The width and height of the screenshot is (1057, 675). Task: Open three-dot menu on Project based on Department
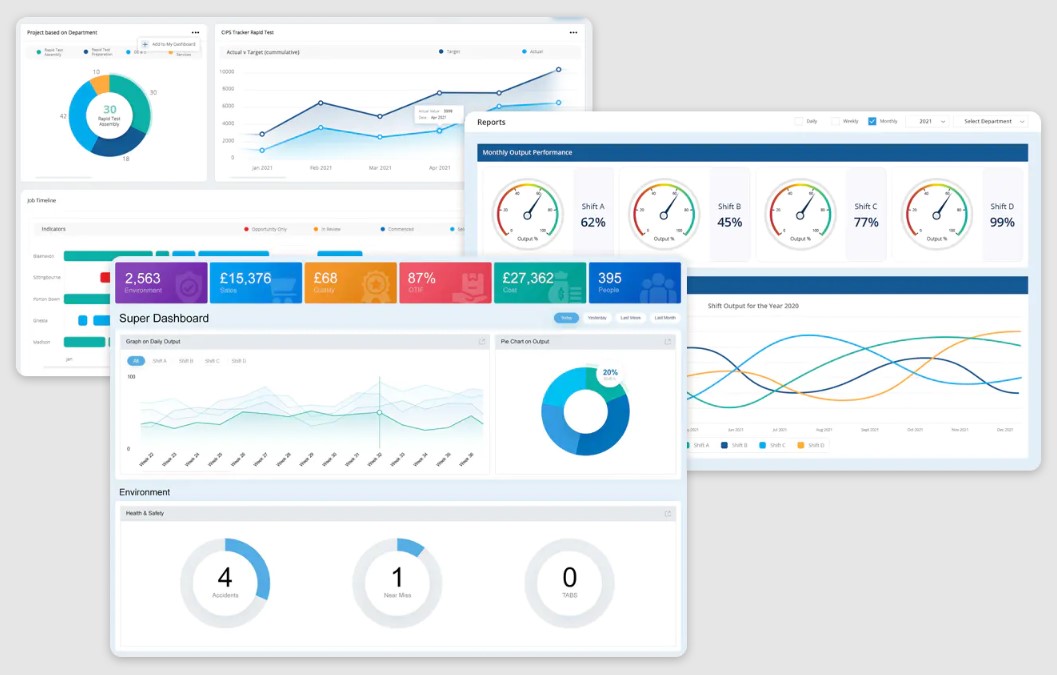point(195,32)
